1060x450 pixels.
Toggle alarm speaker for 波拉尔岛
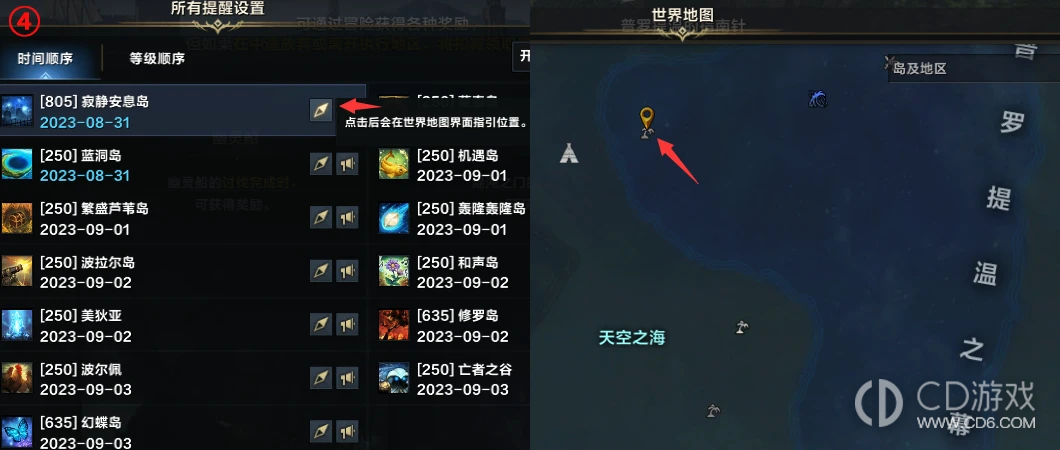[347, 270]
